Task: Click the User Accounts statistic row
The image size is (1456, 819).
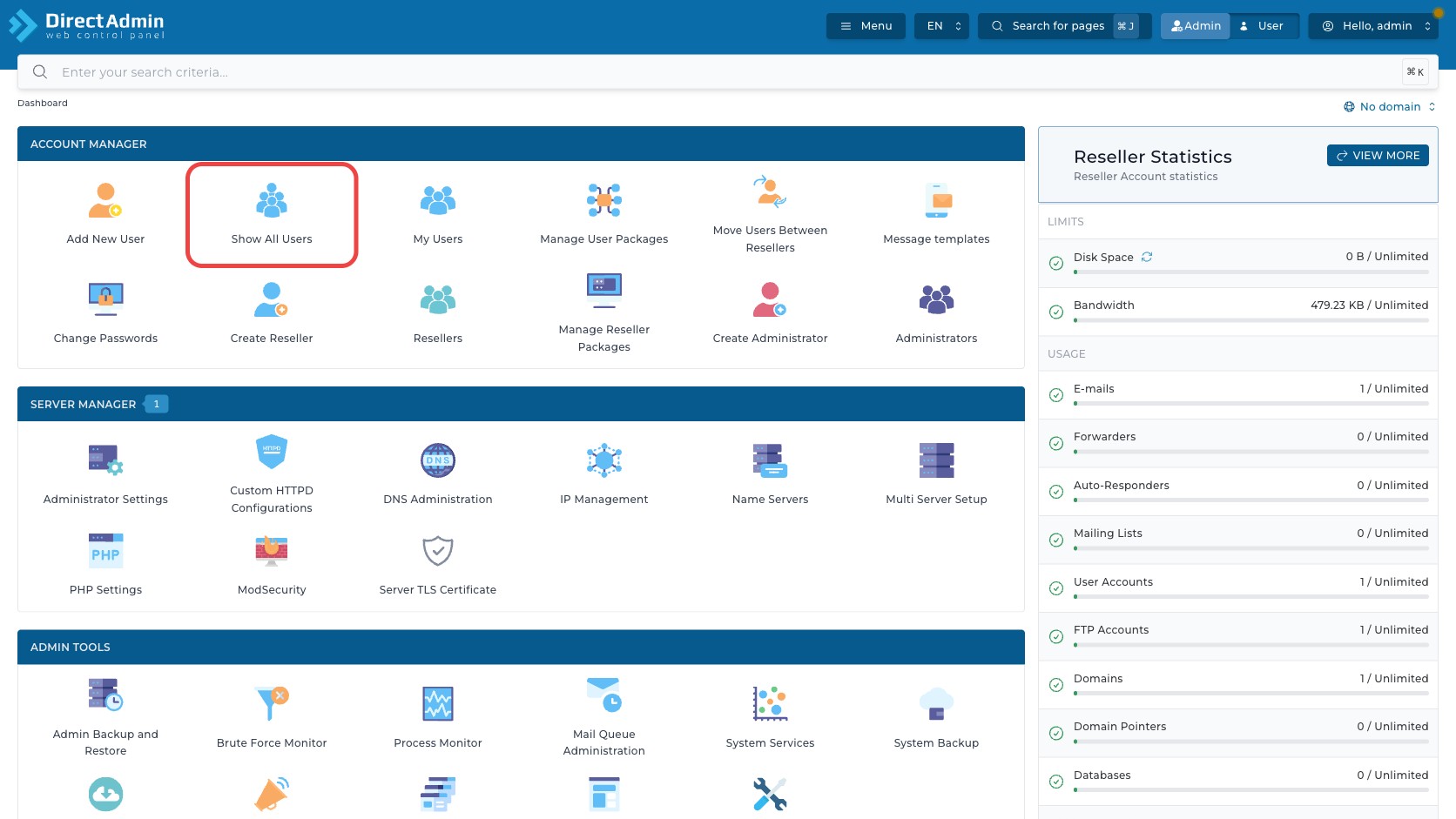Action: tap(1238, 588)
